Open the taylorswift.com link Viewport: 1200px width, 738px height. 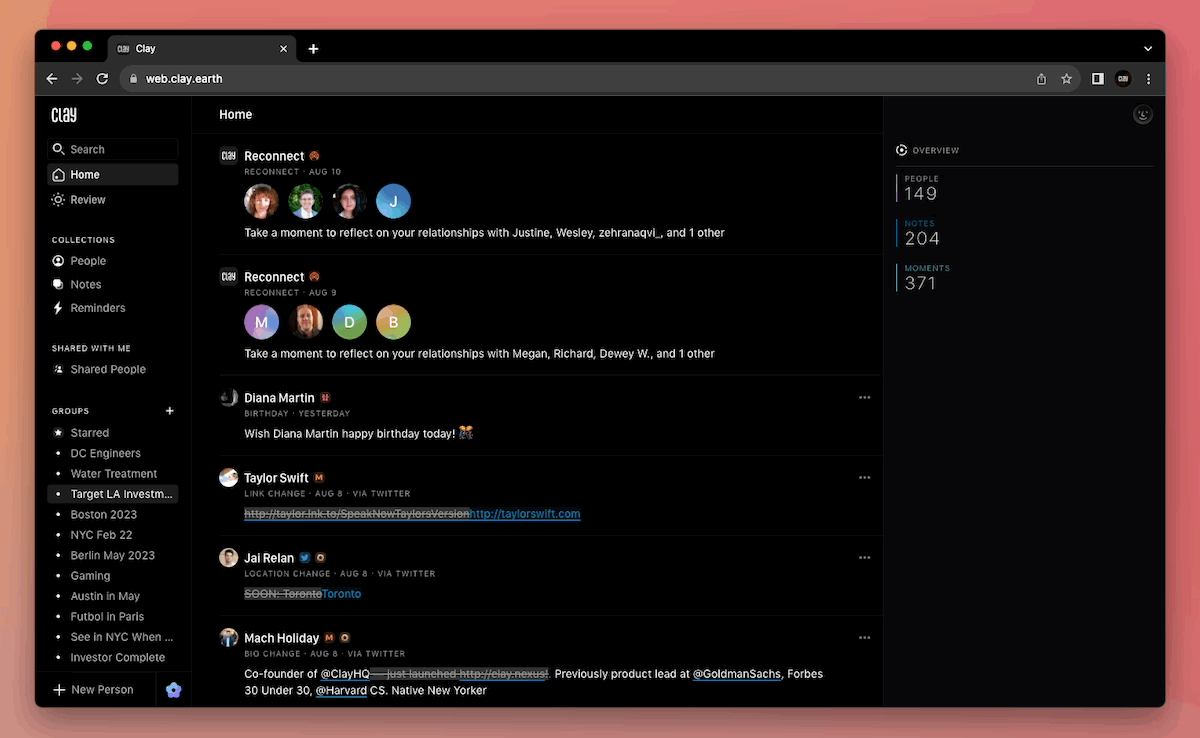click(525, 514)
